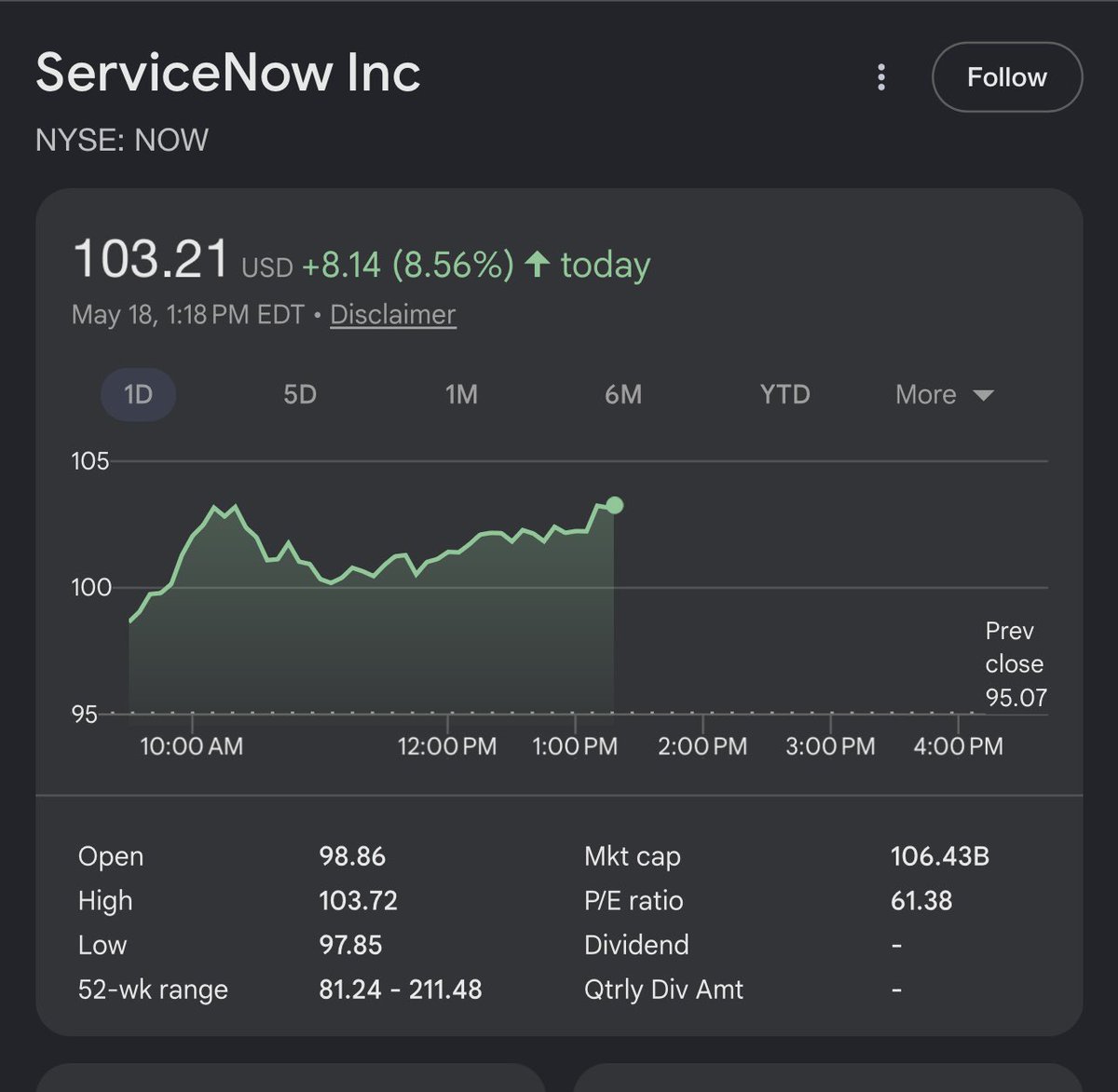Click the 10:00 AM axis label
Screen dimensions: 1118x1092
click(x=191, y=746)
